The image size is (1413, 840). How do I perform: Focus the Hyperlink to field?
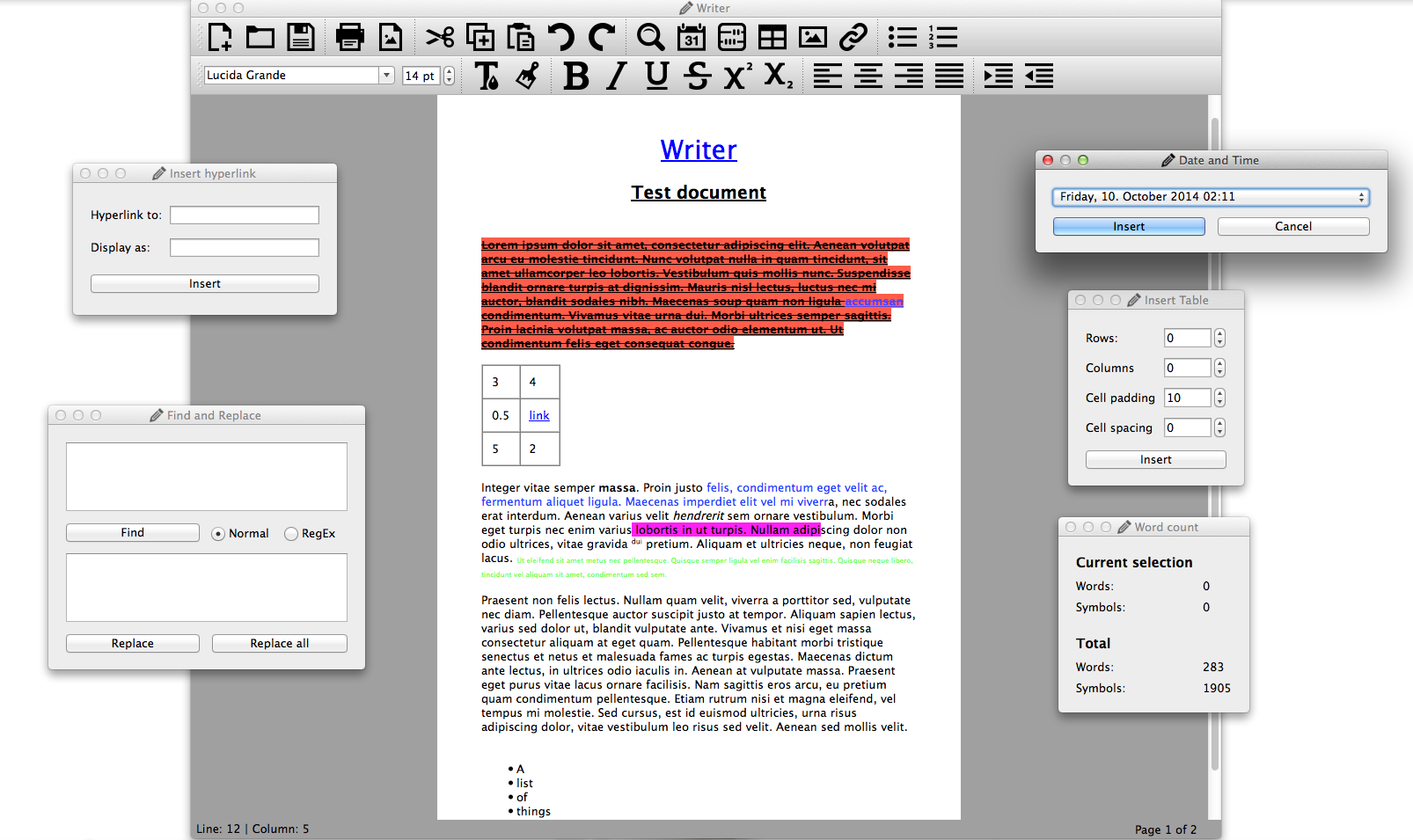click(x=245, y=215)
